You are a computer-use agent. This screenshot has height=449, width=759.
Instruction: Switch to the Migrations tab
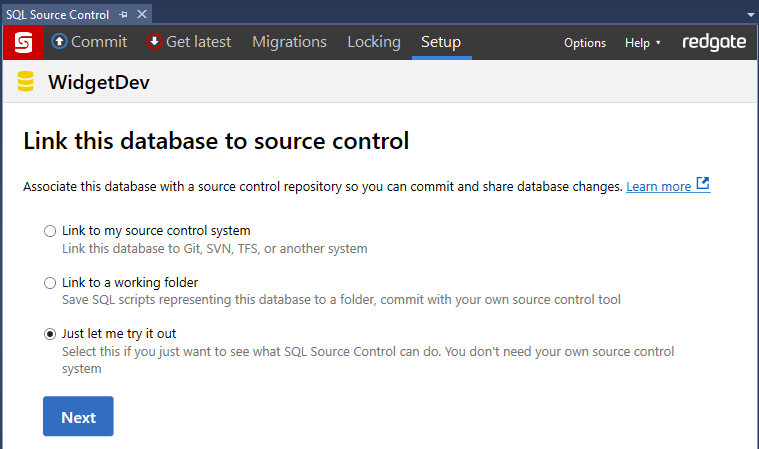tap(289, 42)
